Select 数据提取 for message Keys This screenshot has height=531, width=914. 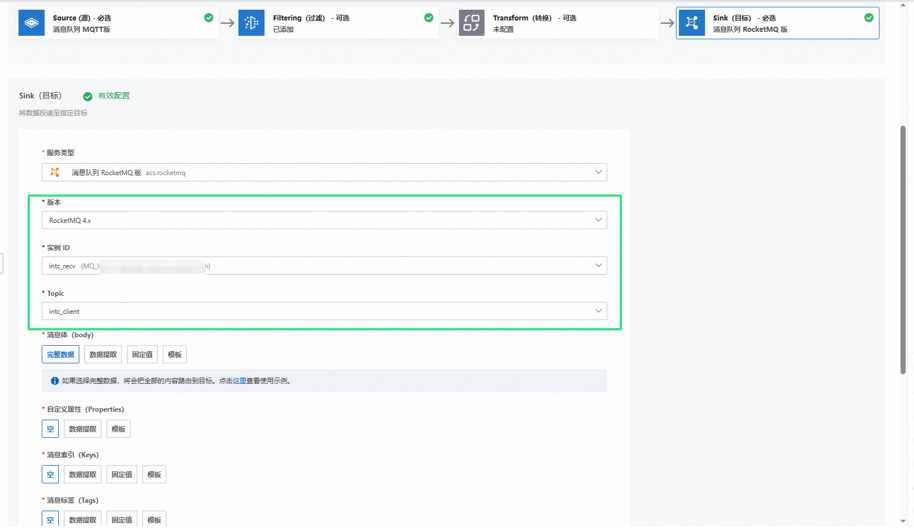(x=83, y=474)
